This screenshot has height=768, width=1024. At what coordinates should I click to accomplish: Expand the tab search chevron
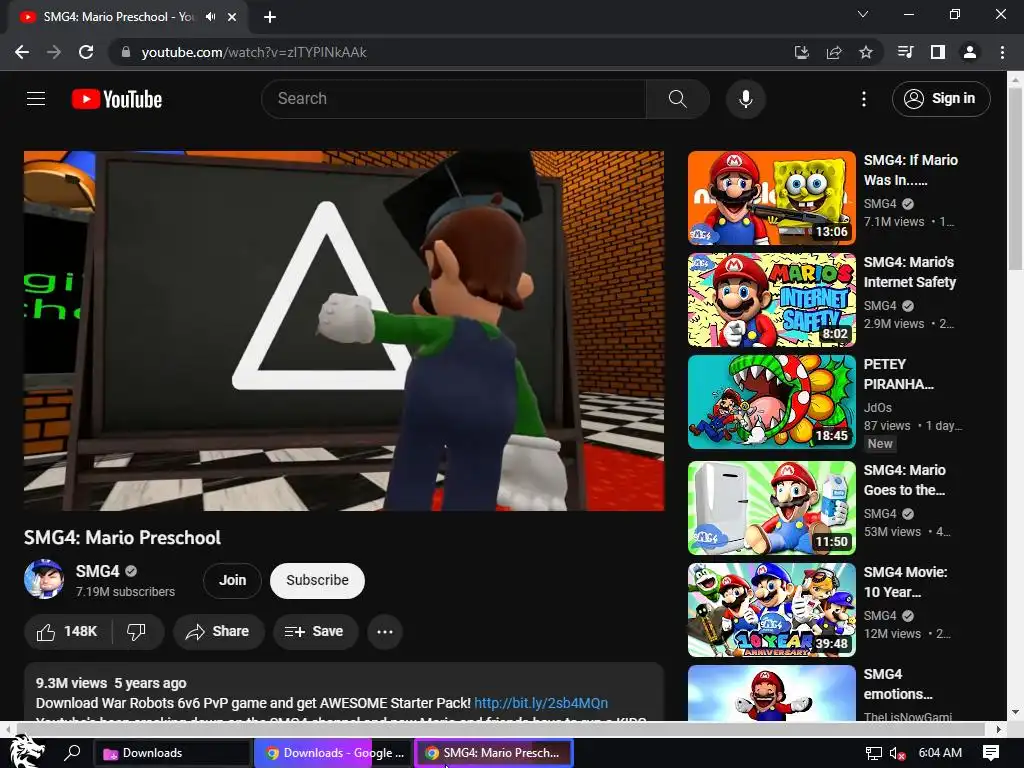[863, 14]
